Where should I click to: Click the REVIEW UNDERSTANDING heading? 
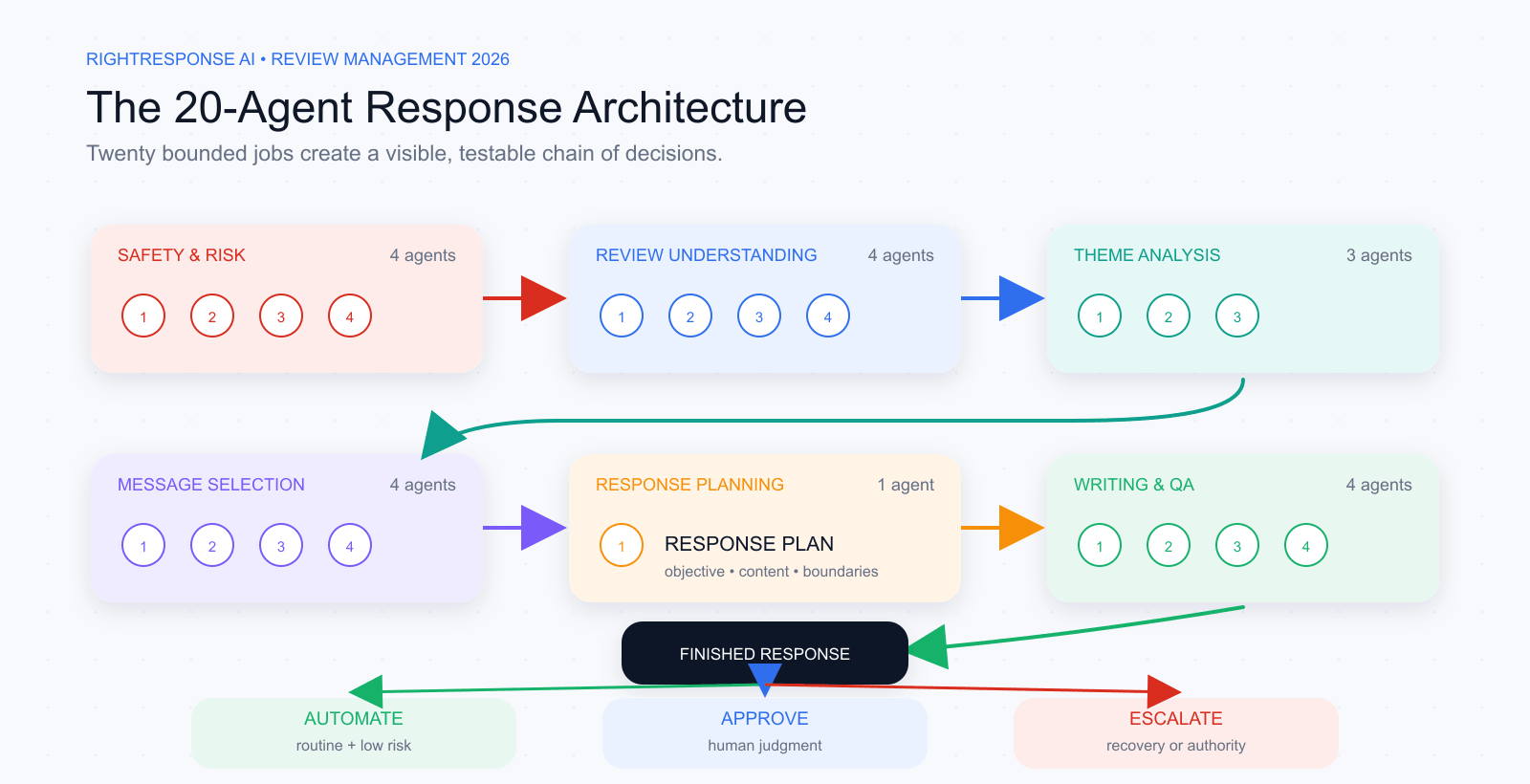coord(707,255)
